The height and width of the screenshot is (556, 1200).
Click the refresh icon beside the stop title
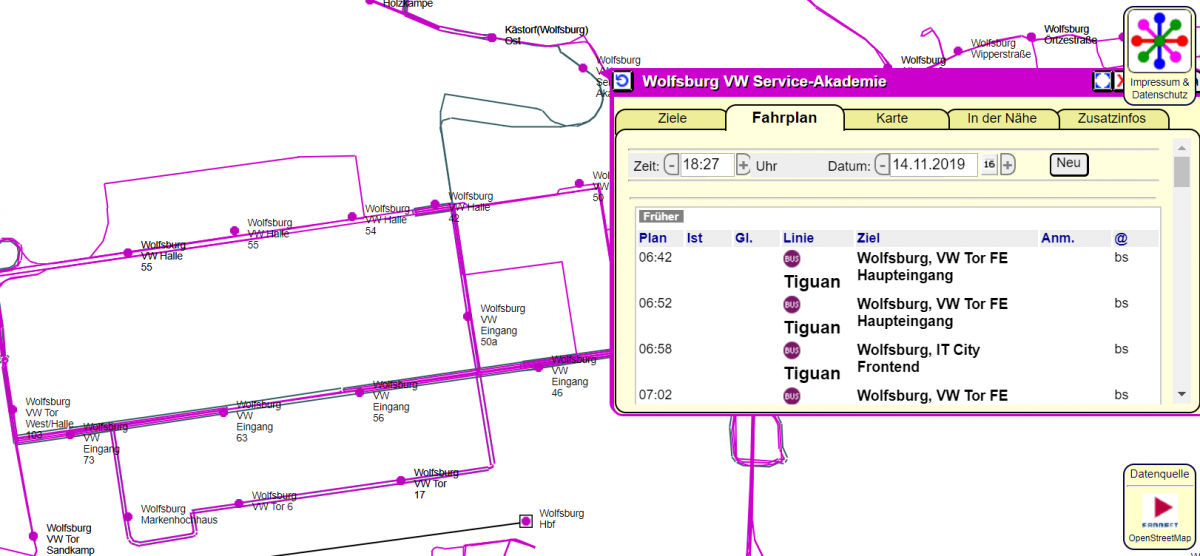pyautogui.click(x=623, y=82)
